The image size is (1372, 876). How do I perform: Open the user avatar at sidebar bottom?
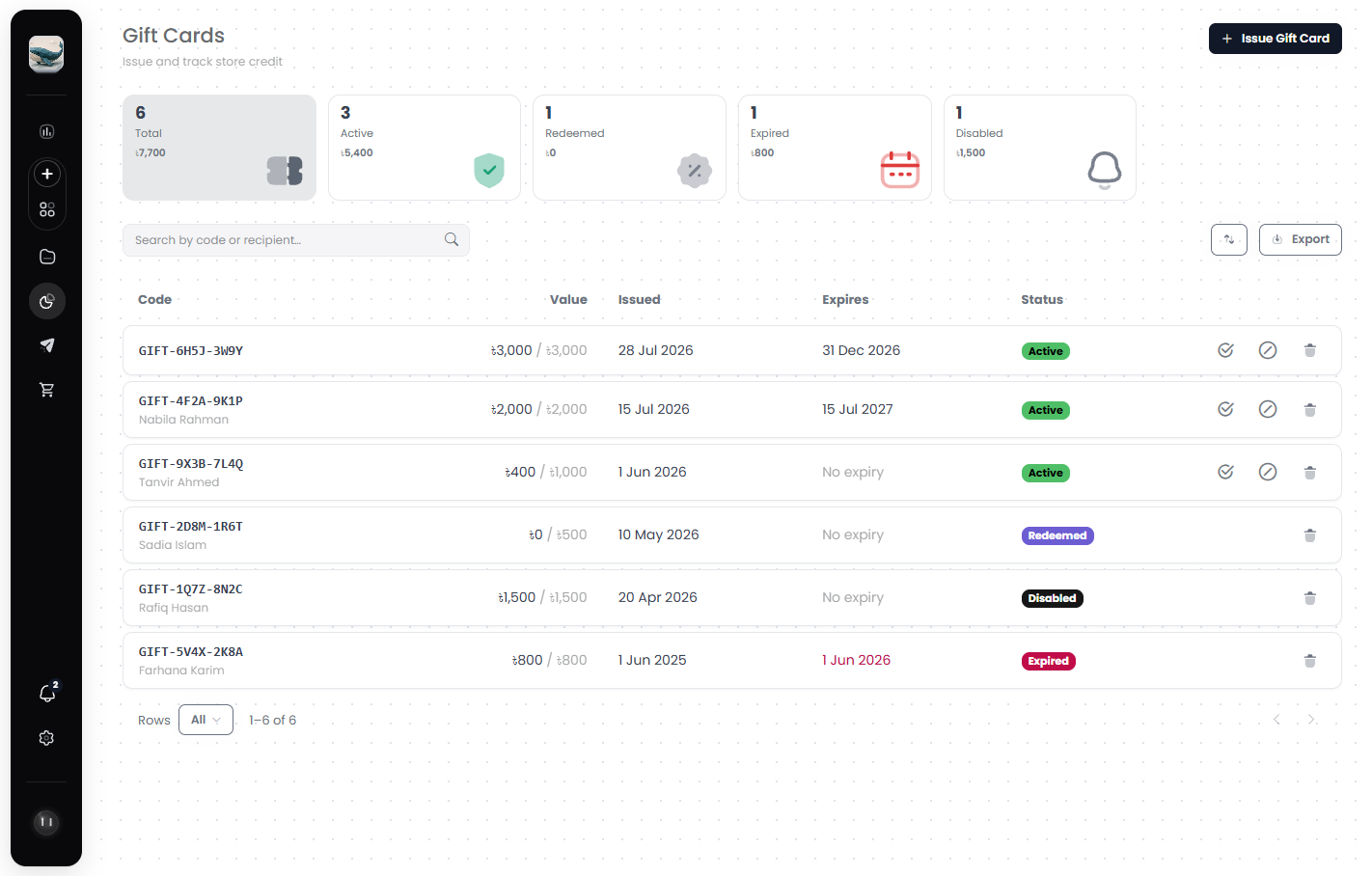tap(46, 822)
